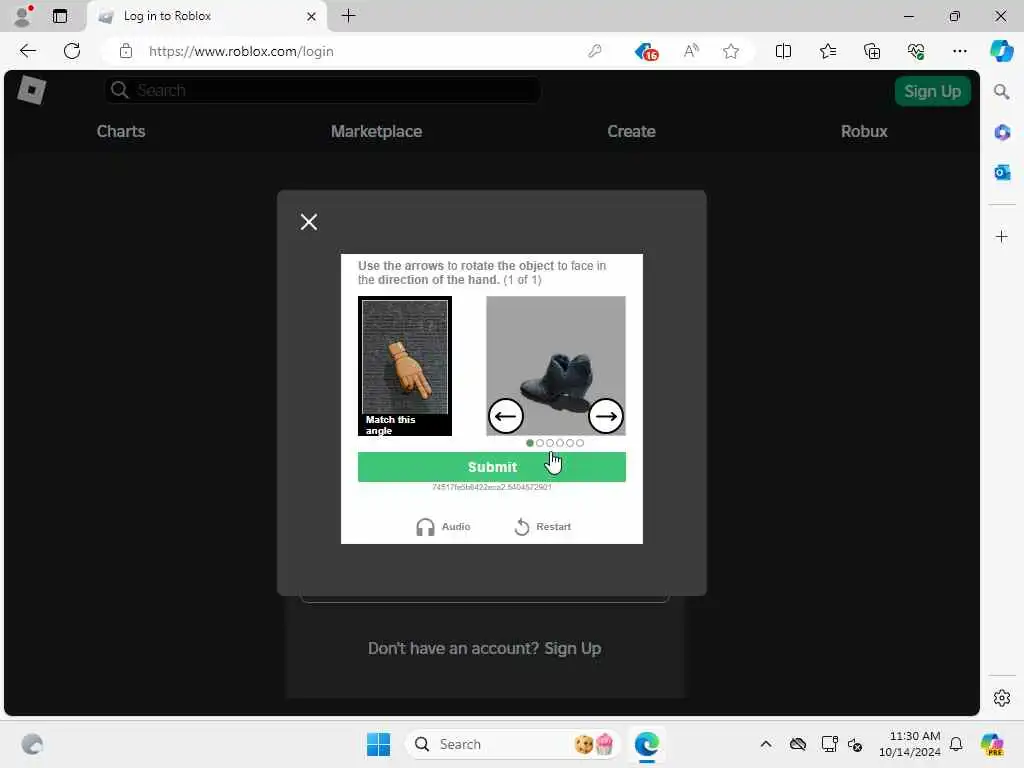Go back with the browser back arrow
Viewport: 1024px width, 768px height.
27,51
